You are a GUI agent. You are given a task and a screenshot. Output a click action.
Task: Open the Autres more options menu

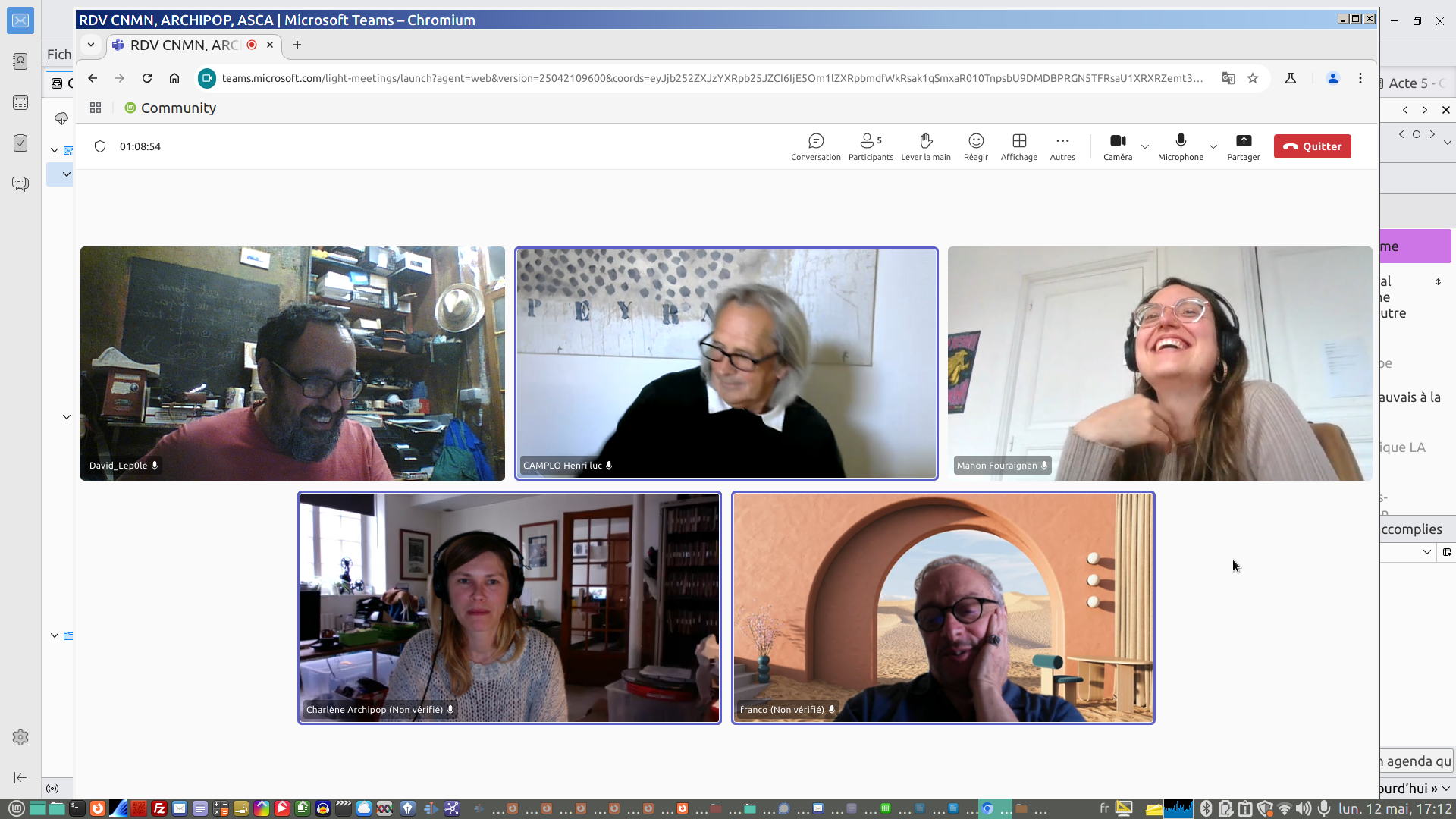(1062, 146)
